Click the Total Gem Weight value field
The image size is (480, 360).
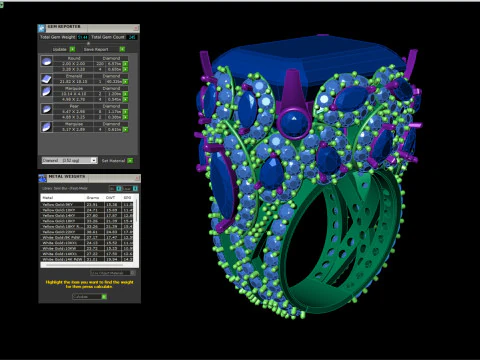coord(83,37)
